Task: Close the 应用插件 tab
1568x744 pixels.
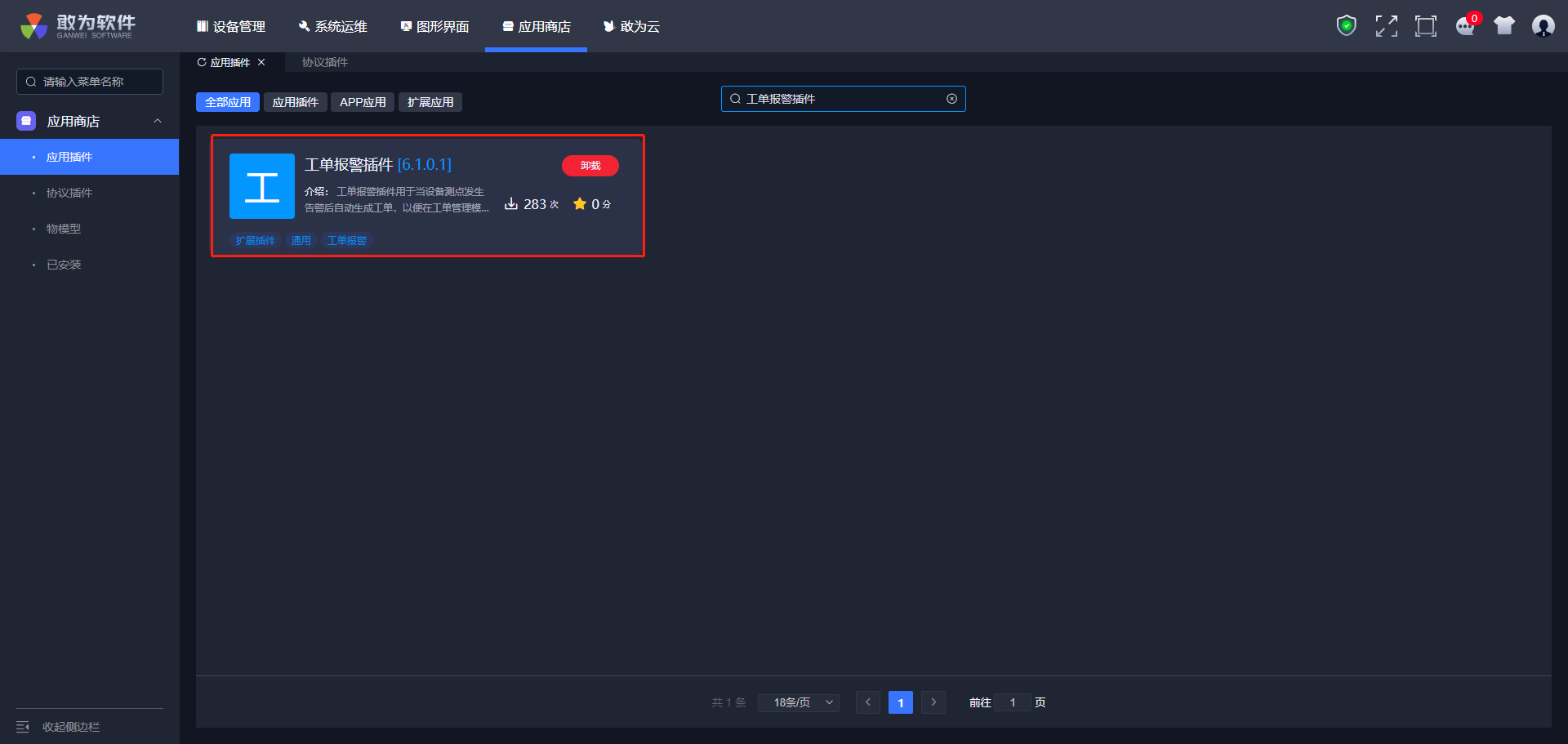Action: [x=261, y=62]
